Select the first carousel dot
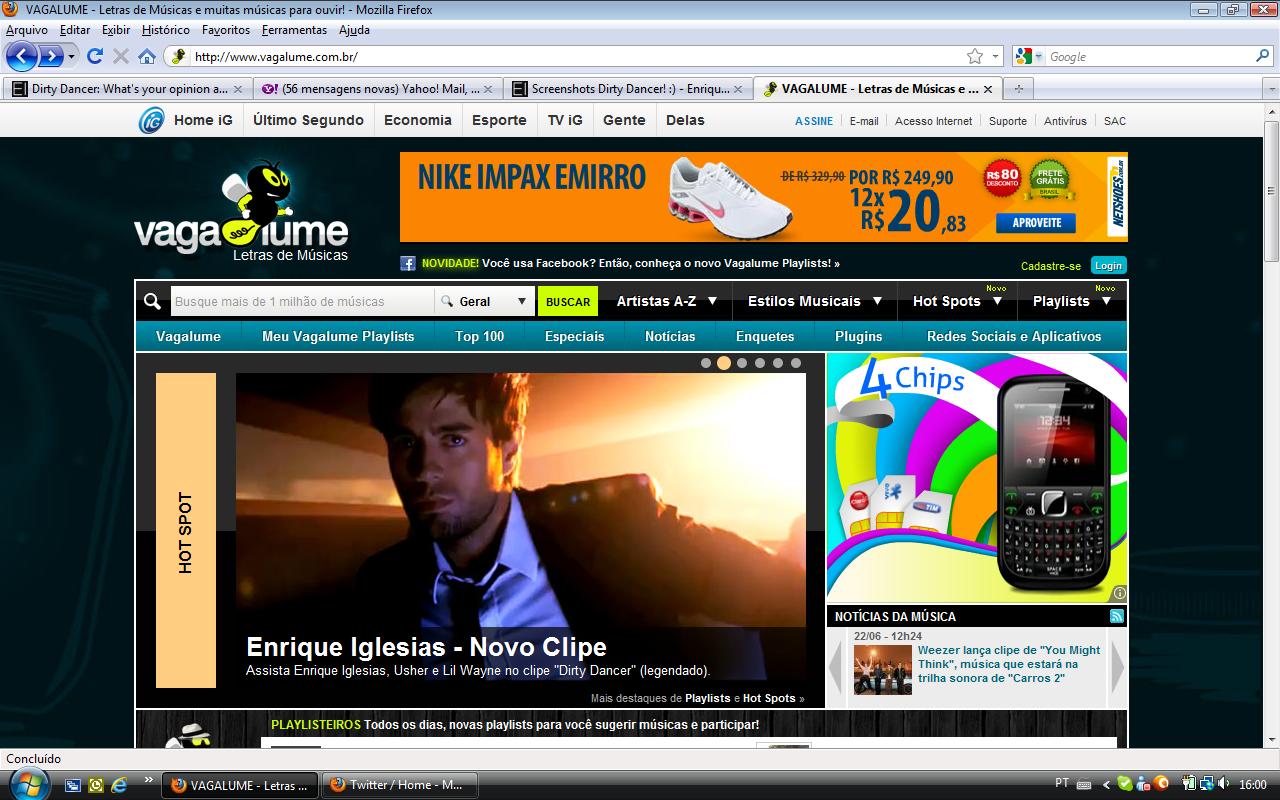 (x=706, y=363)
